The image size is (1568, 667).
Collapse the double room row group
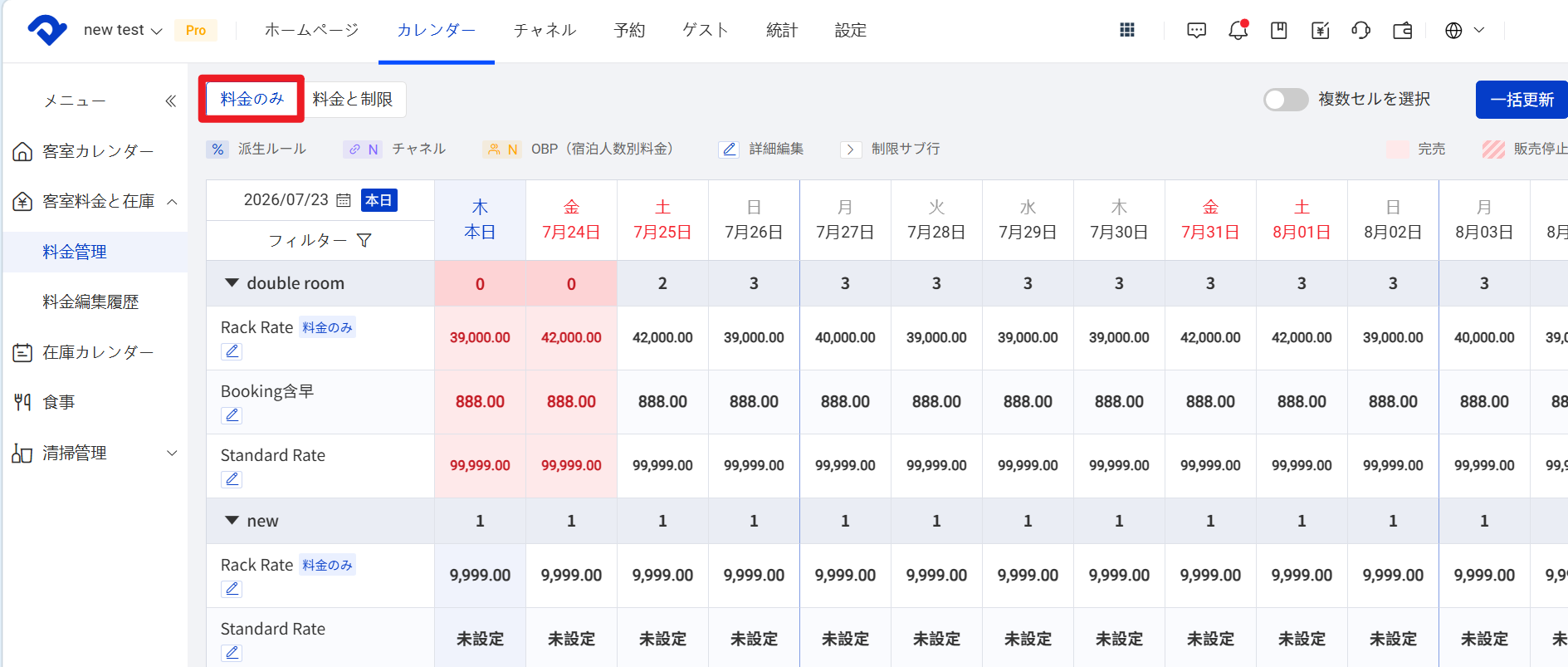tap(232, 283)
